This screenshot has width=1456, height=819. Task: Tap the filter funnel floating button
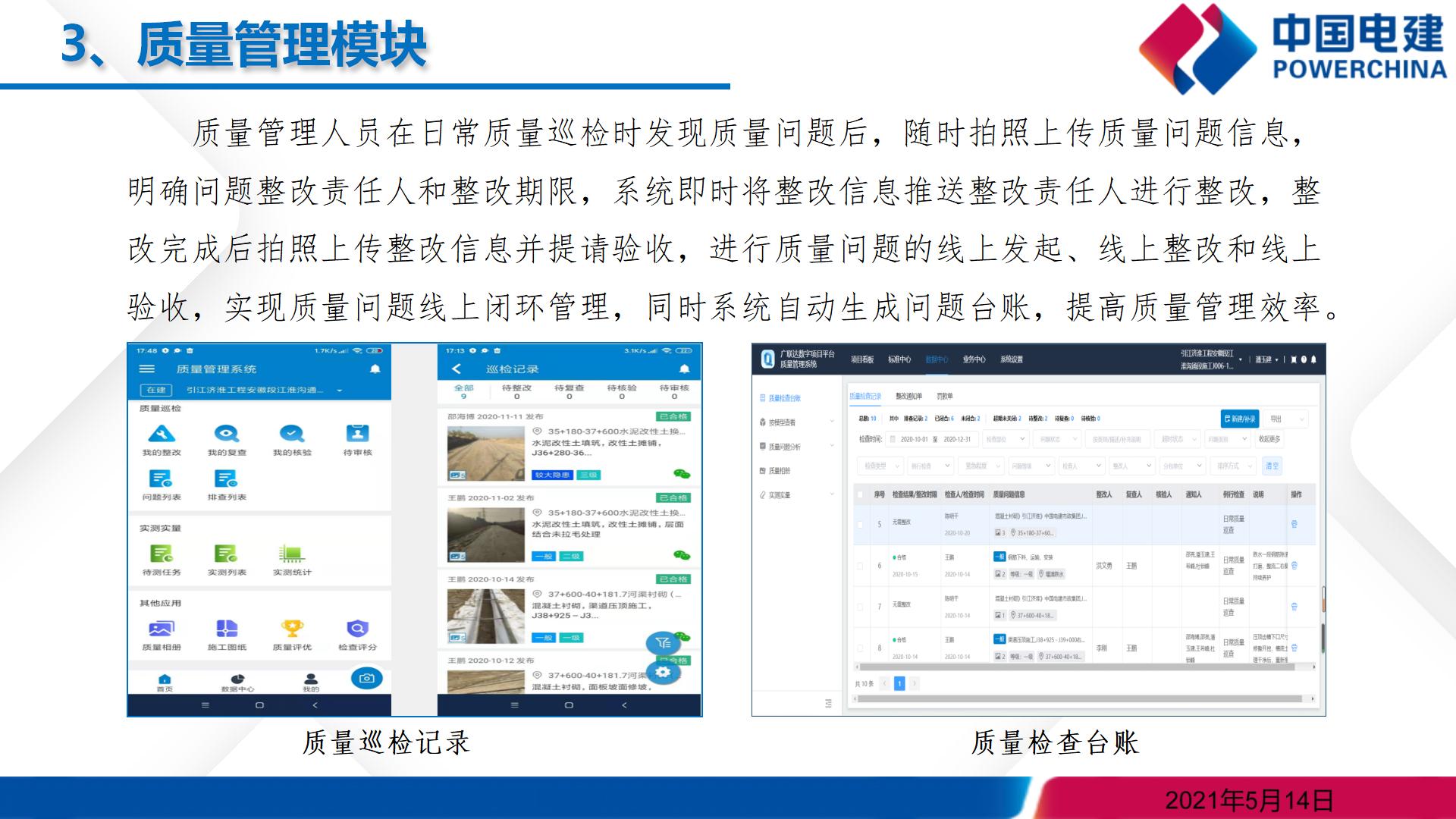coord(663,643)
